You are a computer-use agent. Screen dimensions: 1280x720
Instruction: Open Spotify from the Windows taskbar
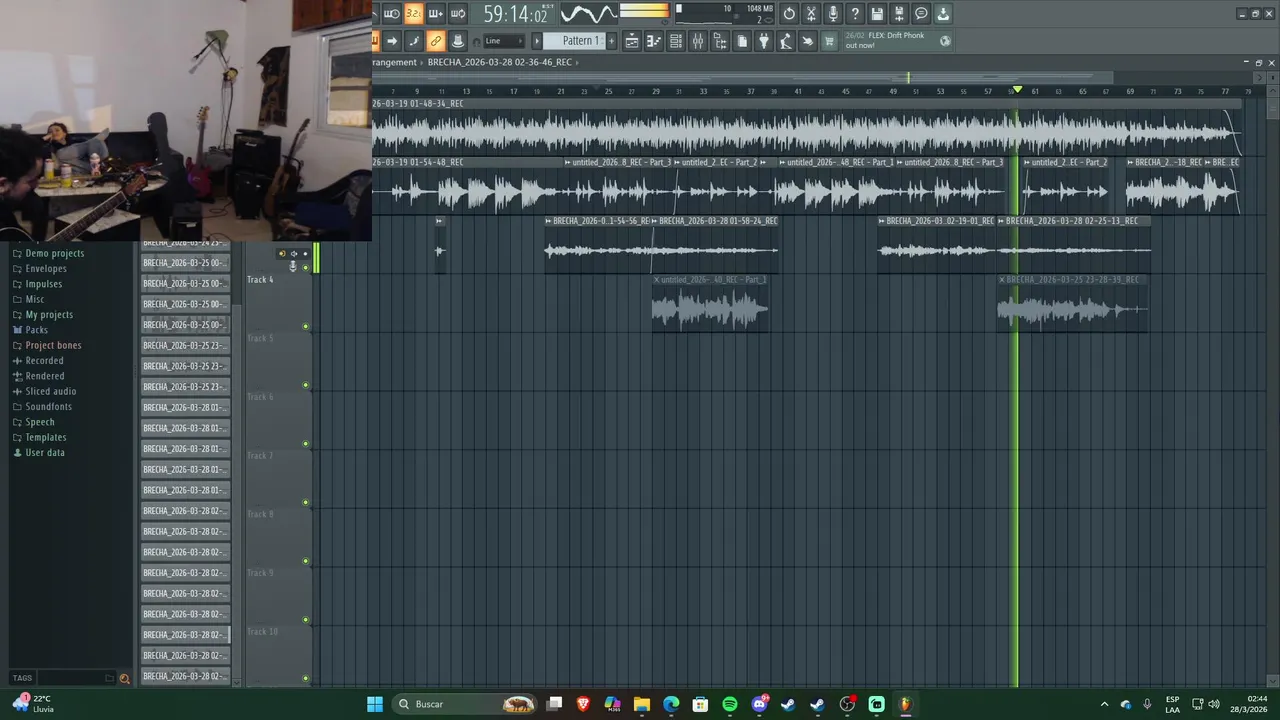(x=730, y=704)
